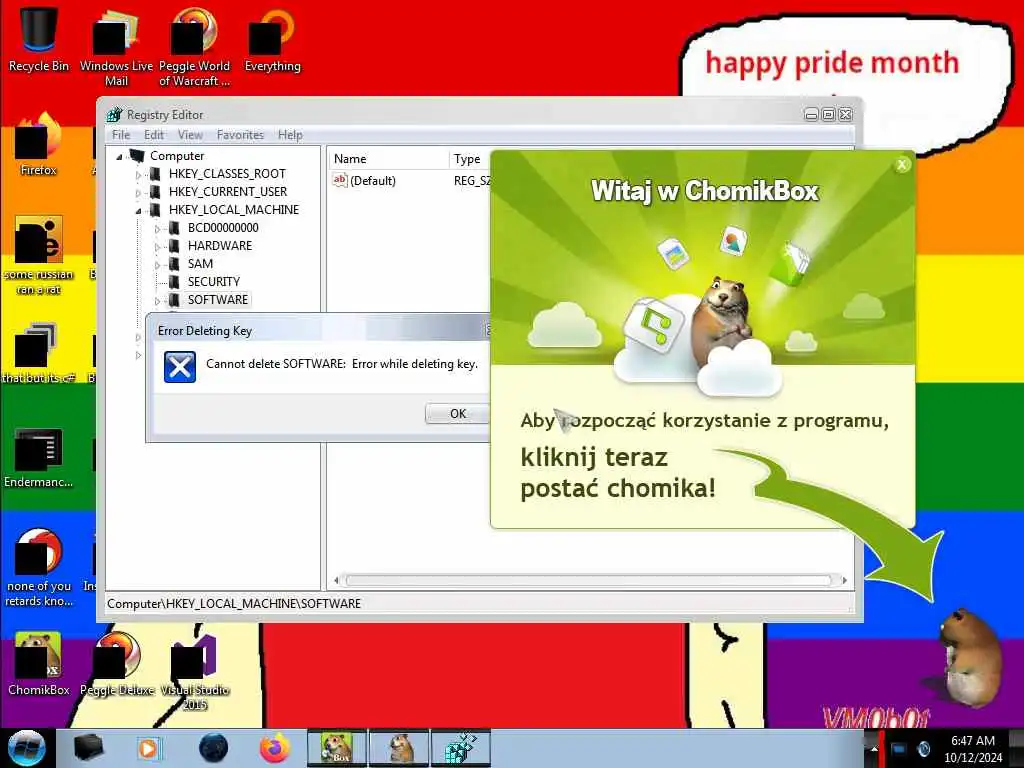The width and height of the screenshot is (1024, 768).
Task: Click the horizontal scrollbar track in values pane
Action: [x=590, y=580]
